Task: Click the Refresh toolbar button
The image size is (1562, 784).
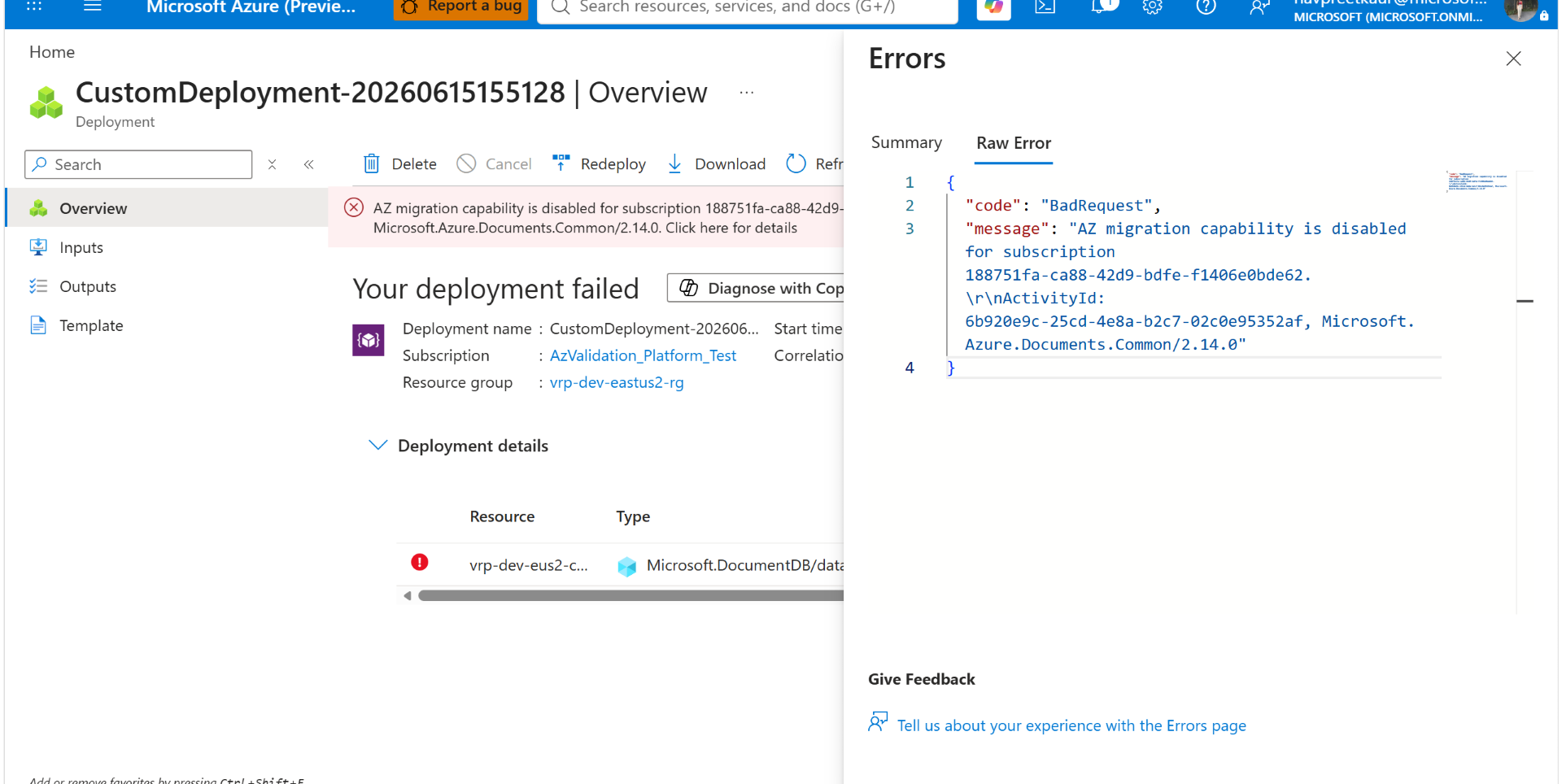Action: point(814,164)
